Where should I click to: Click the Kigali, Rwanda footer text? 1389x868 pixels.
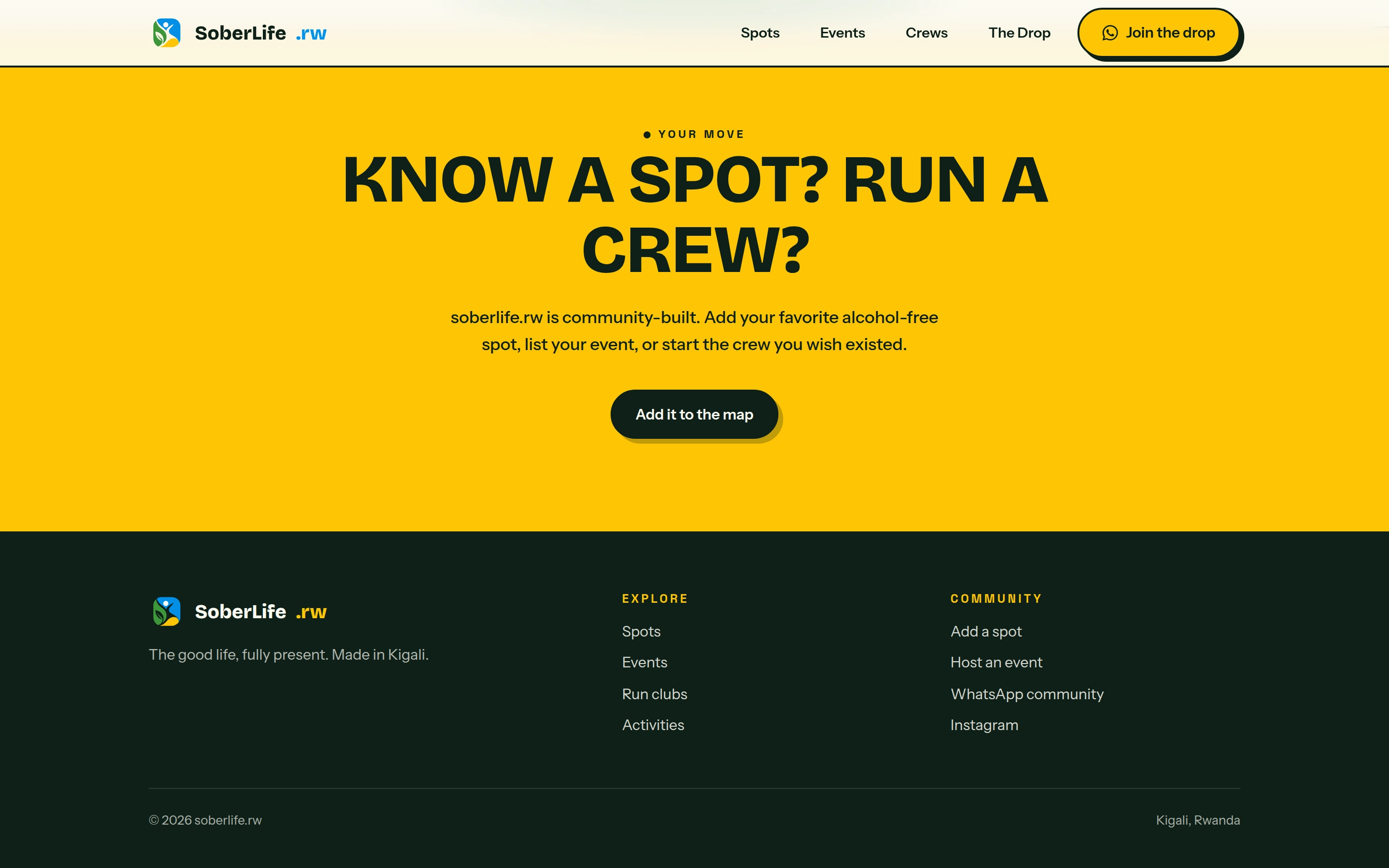click(x=1198, y=820)
